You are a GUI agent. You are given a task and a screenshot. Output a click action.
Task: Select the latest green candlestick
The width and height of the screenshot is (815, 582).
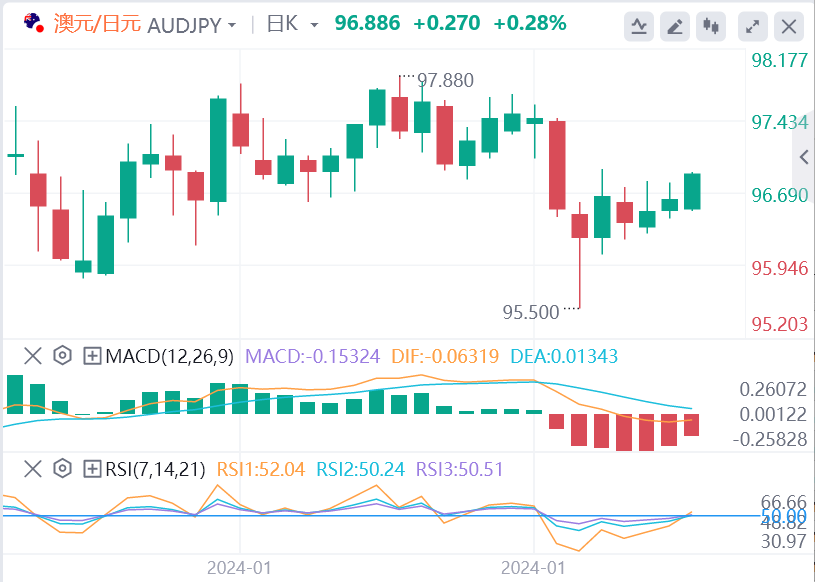click(692, 191)
